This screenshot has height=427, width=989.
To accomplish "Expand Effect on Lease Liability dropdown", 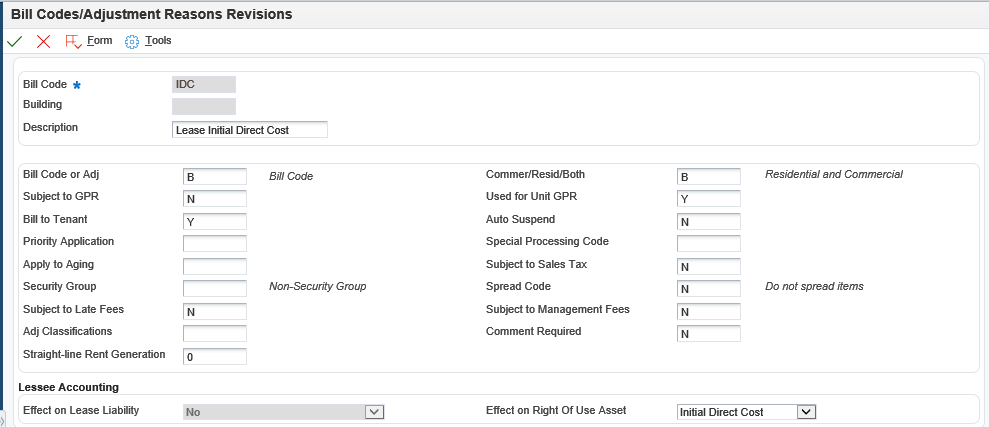I will 374,412.
